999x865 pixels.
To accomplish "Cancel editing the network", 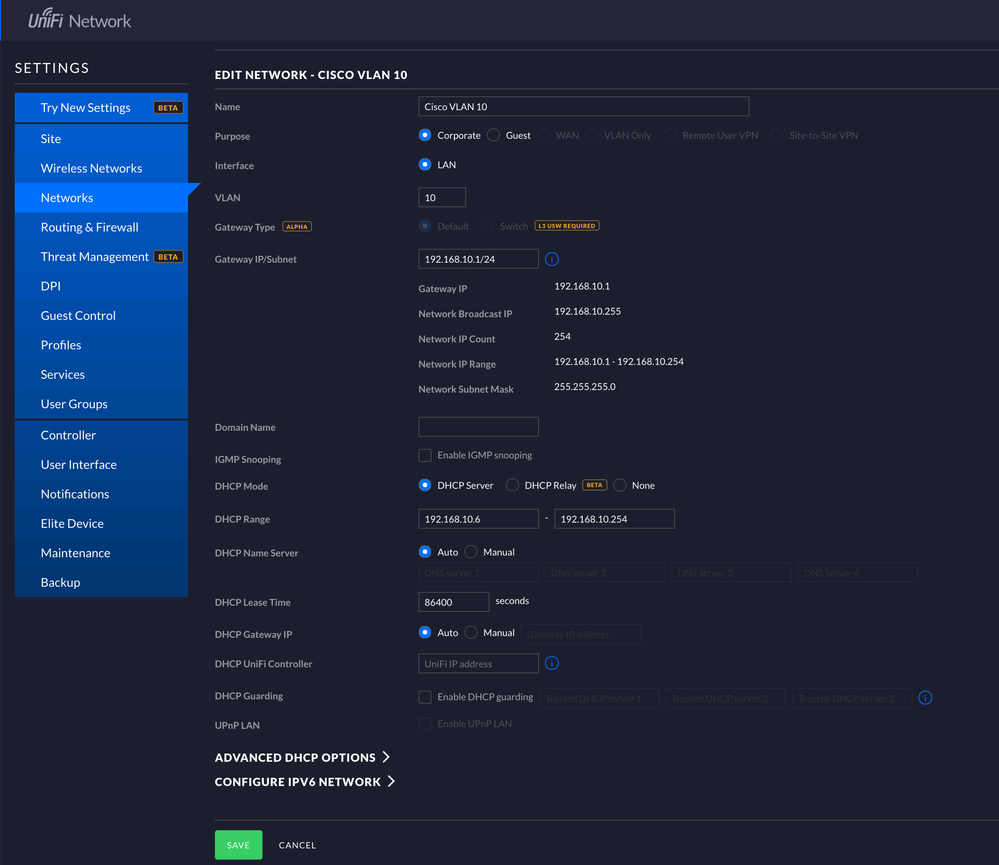I will coord(297,845).
